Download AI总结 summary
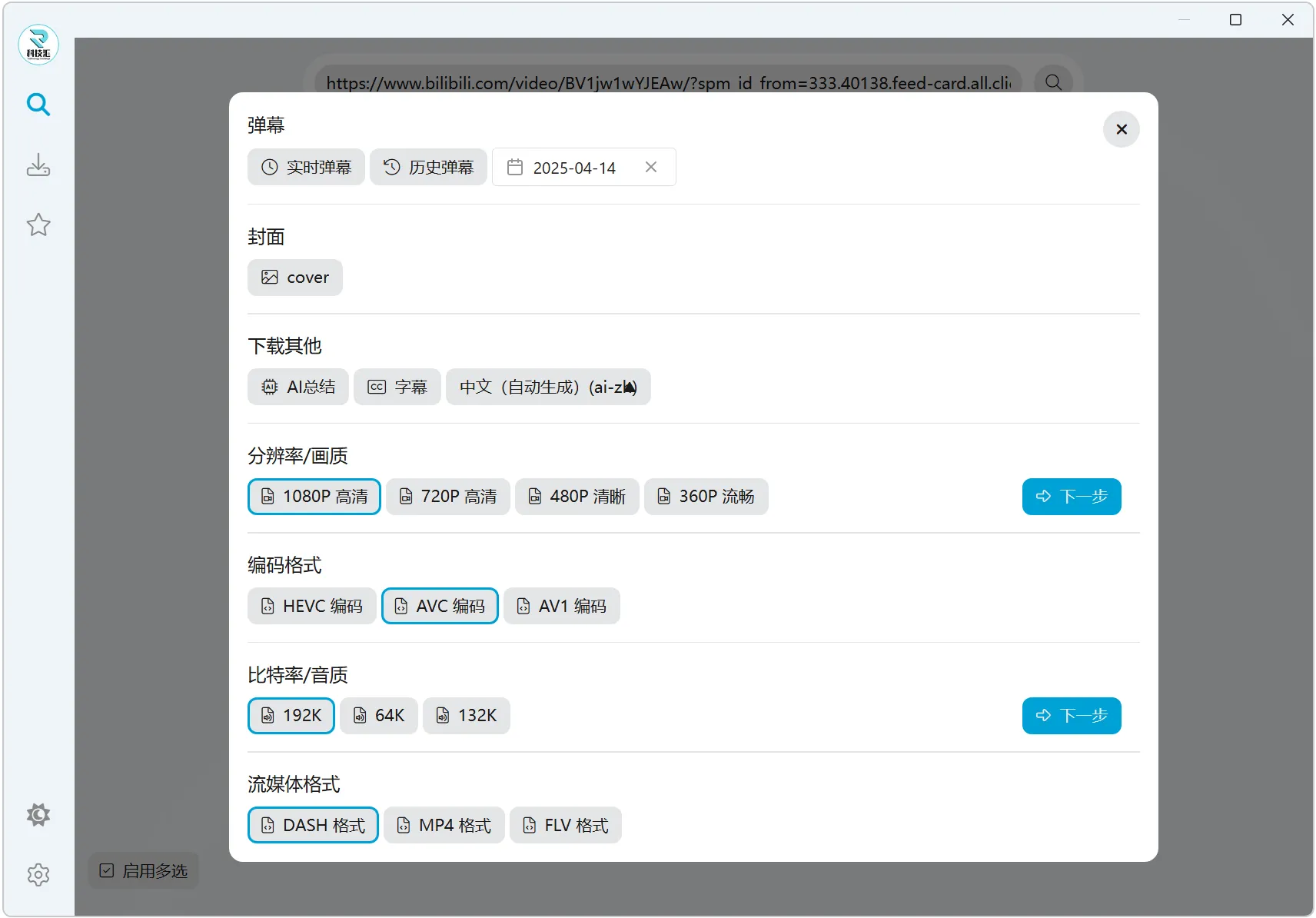This screenshot has width=1316, height=918. 298,387
